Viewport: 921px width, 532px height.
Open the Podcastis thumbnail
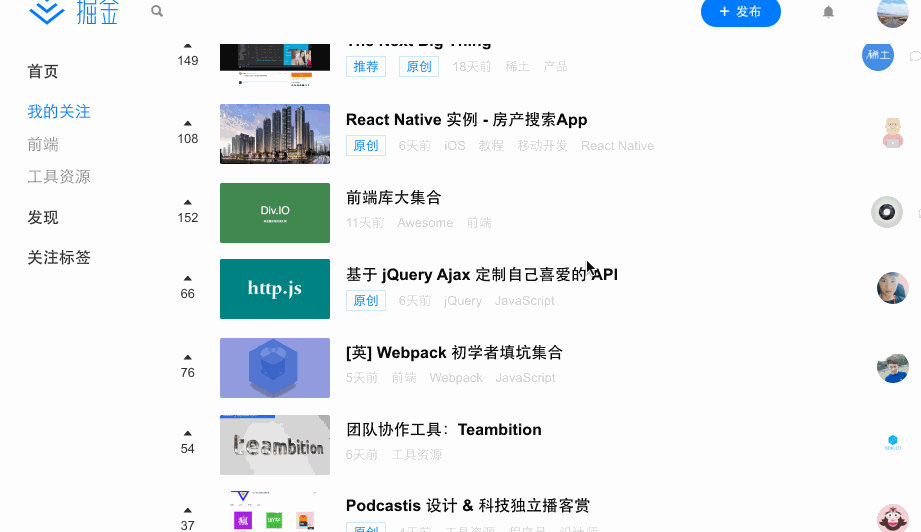pos(275,511)
